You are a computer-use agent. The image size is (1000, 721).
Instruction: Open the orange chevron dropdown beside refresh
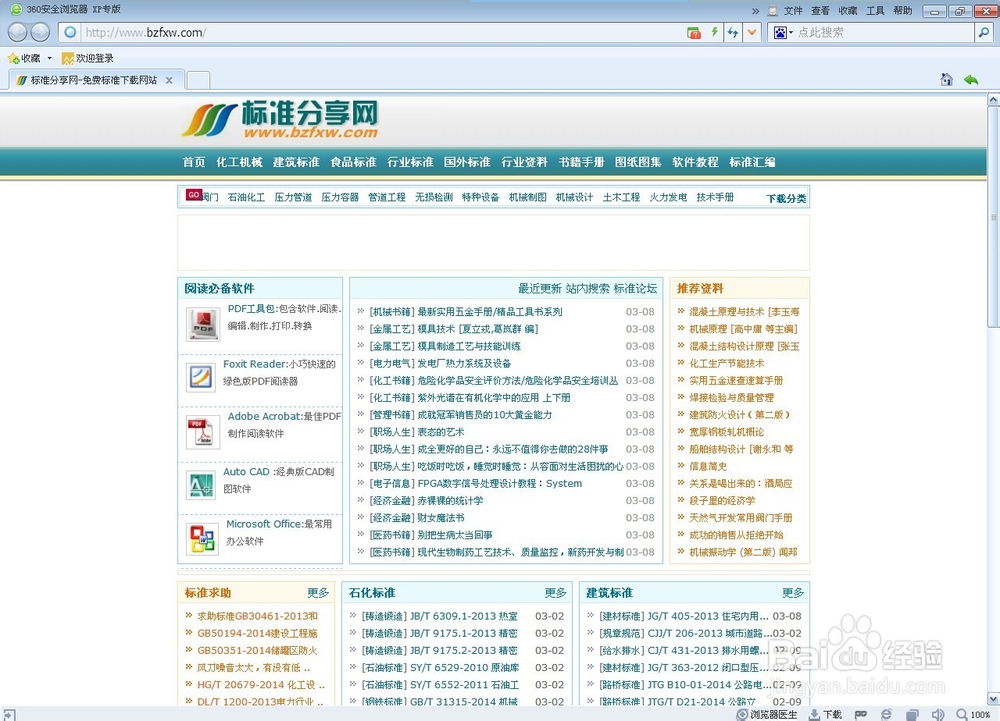(x=750, y=32)
